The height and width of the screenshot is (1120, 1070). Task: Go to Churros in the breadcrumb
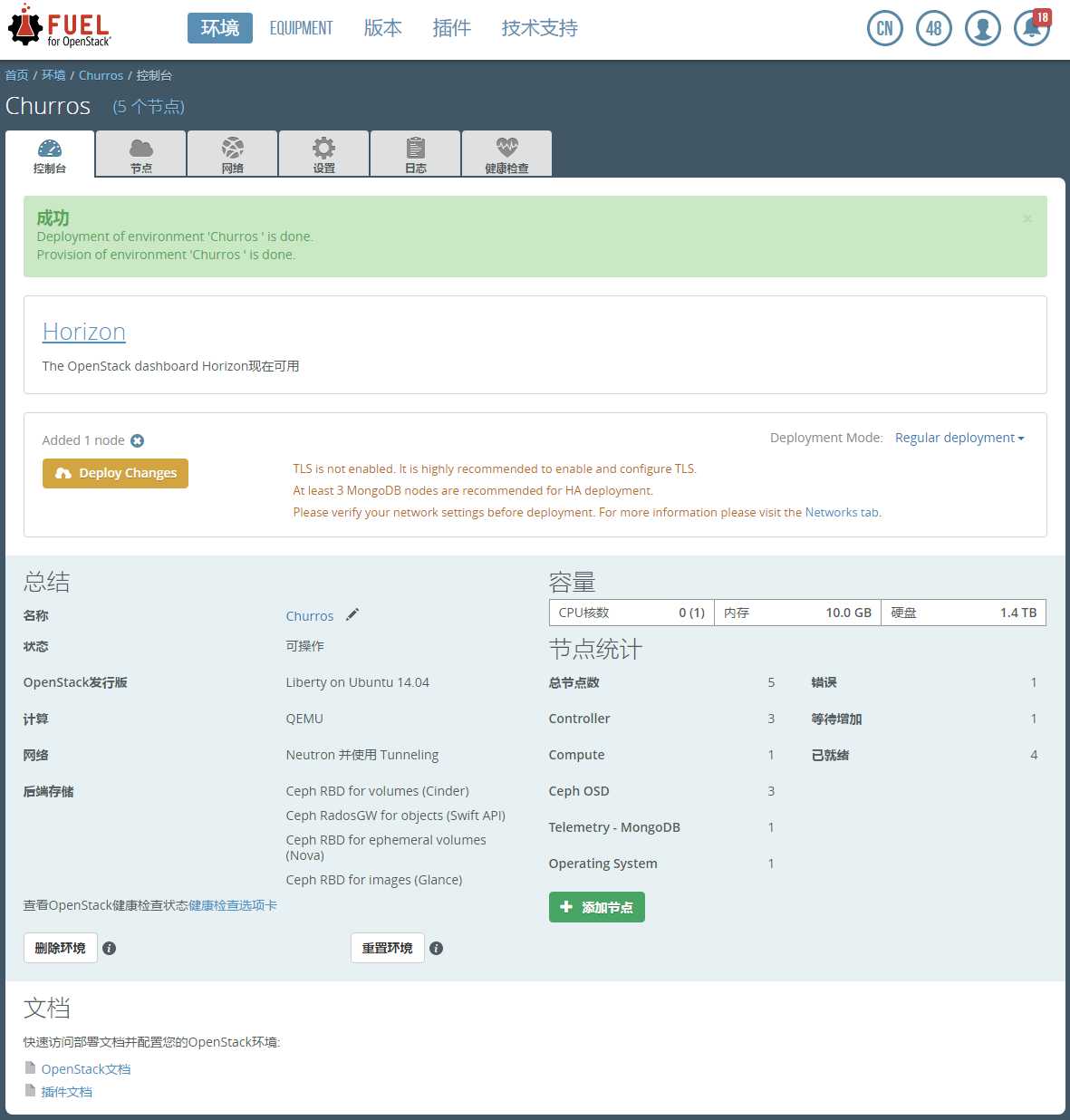click(101, 75)
